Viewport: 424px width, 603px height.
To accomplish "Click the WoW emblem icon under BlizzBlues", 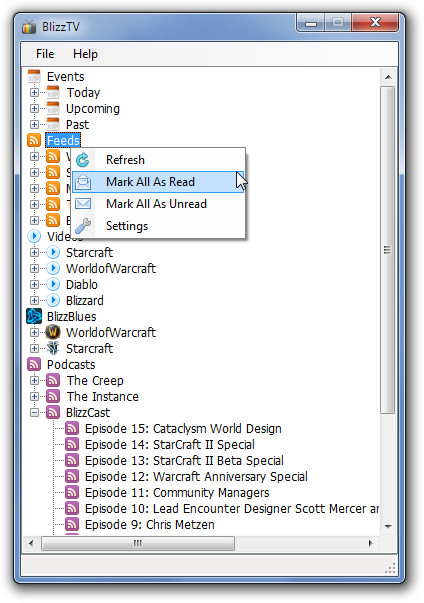I will [53, 332].
